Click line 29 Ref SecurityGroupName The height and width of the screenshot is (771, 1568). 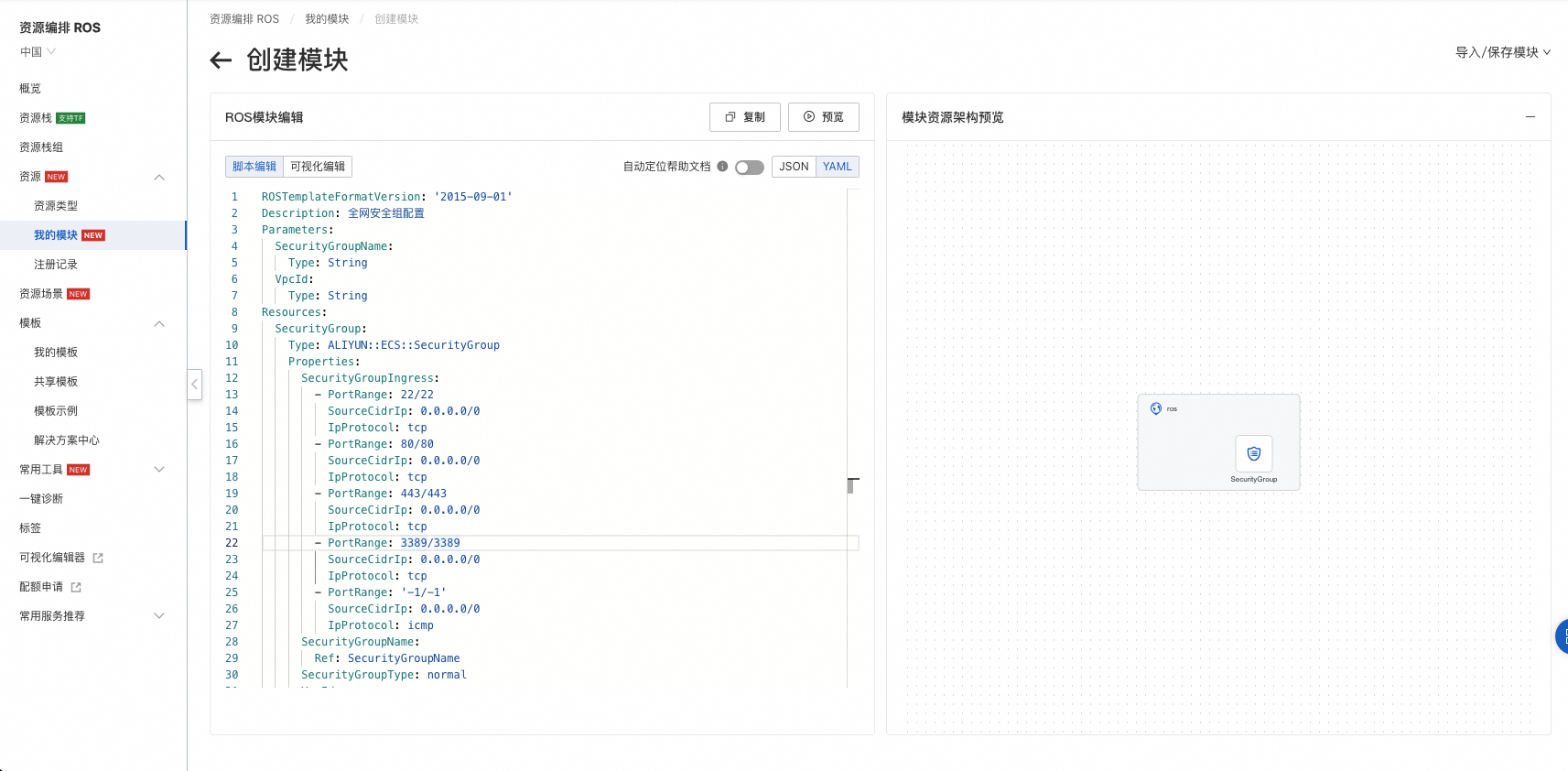point(387,658)
